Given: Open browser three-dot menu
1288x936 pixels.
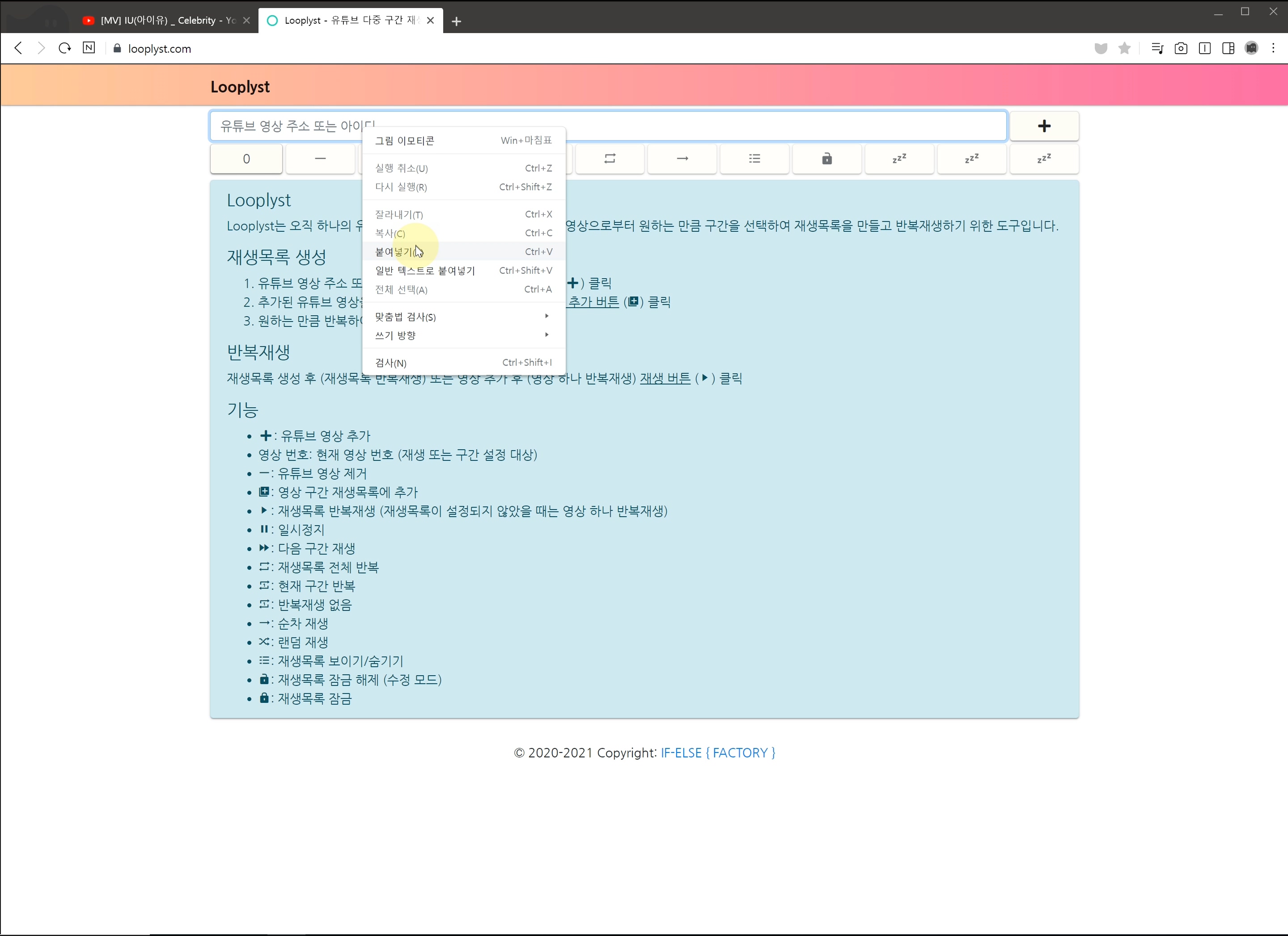Looking at the screenshot, I should pyautogui.click(x=1273, y=48).
